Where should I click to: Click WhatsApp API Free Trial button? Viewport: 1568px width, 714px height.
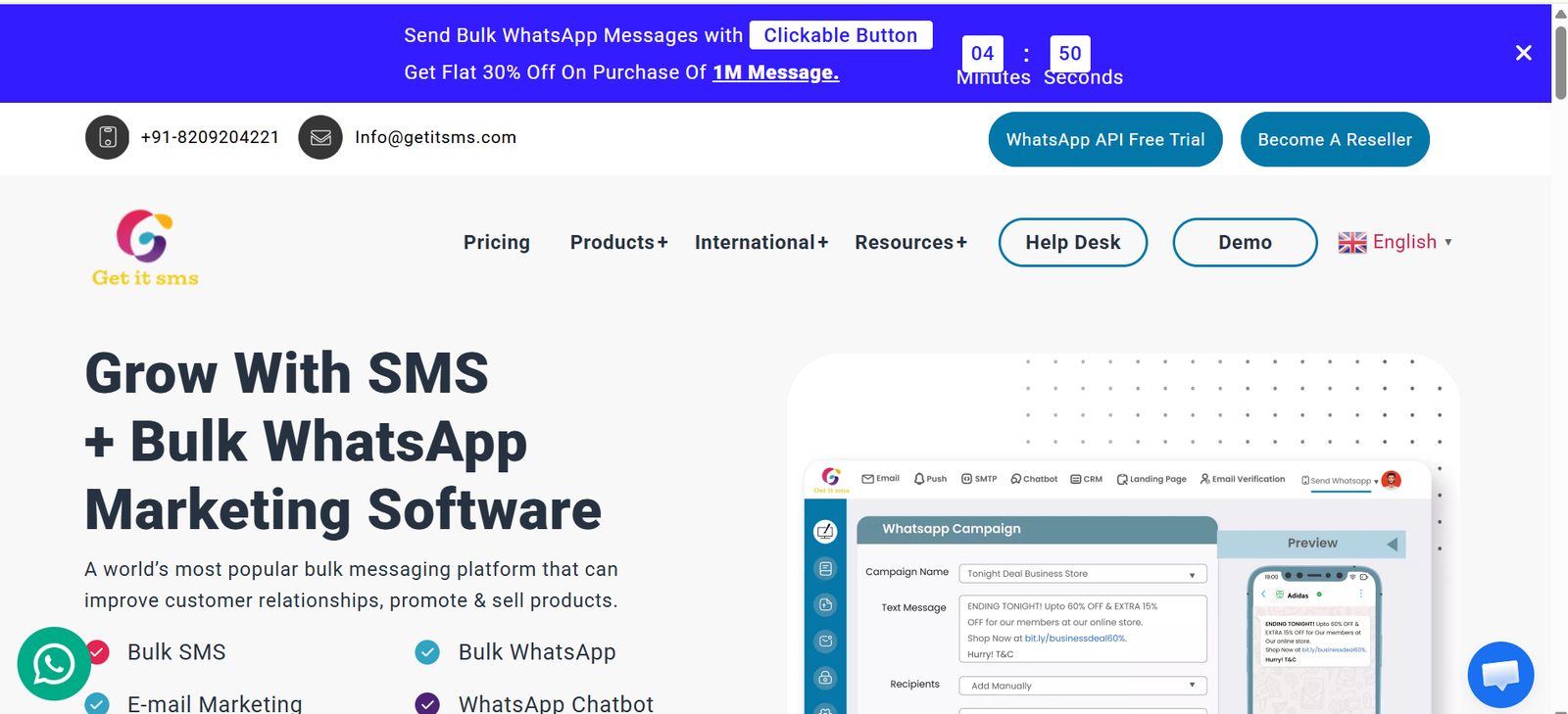(x=1105, y=139)
